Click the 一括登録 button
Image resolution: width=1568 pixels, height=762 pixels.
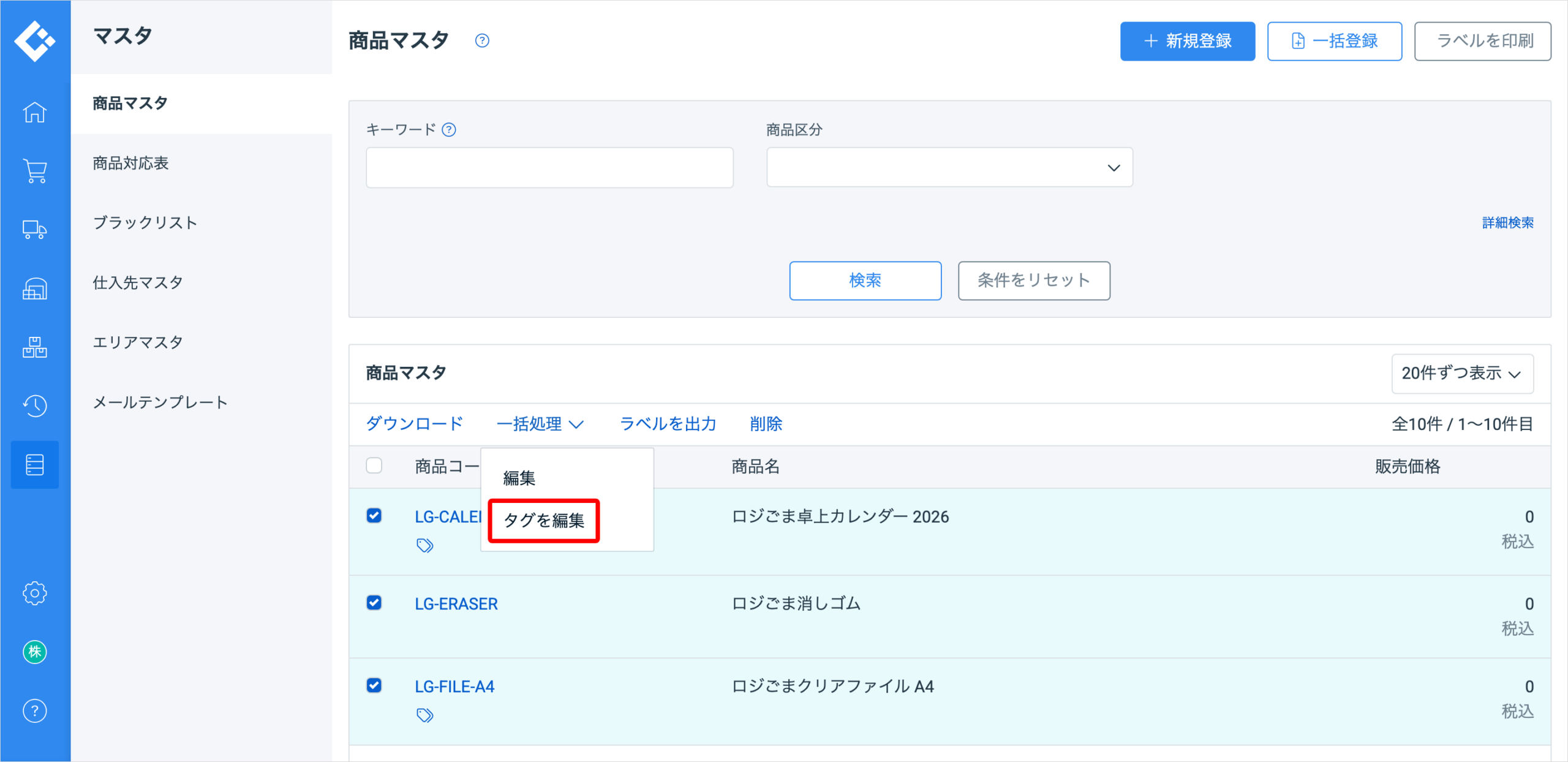(x=1335, y=41)
